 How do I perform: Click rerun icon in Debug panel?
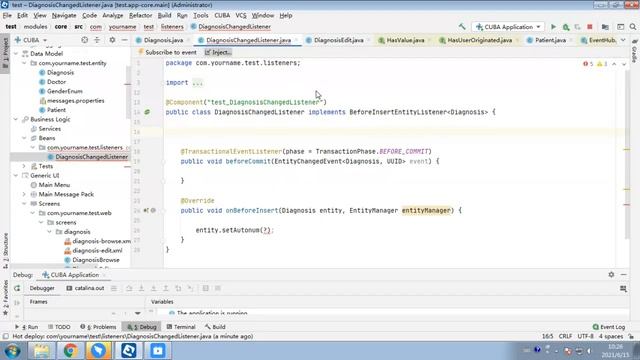pos(17,288)
